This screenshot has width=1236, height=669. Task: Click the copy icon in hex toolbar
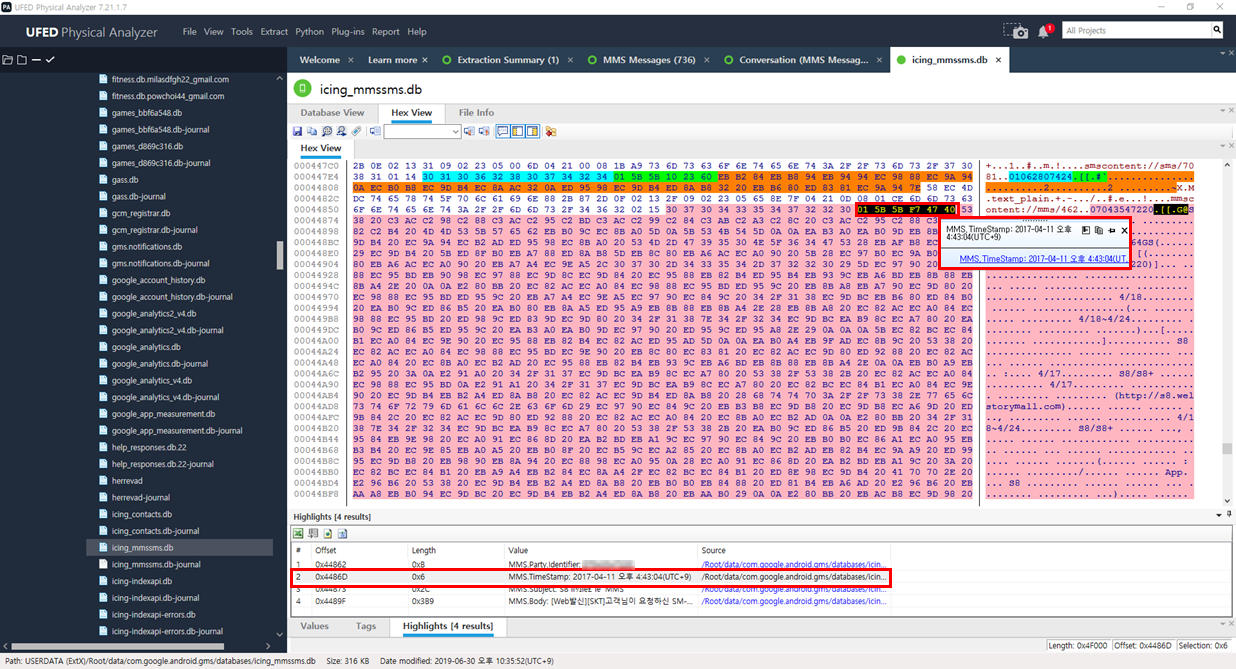312,131
